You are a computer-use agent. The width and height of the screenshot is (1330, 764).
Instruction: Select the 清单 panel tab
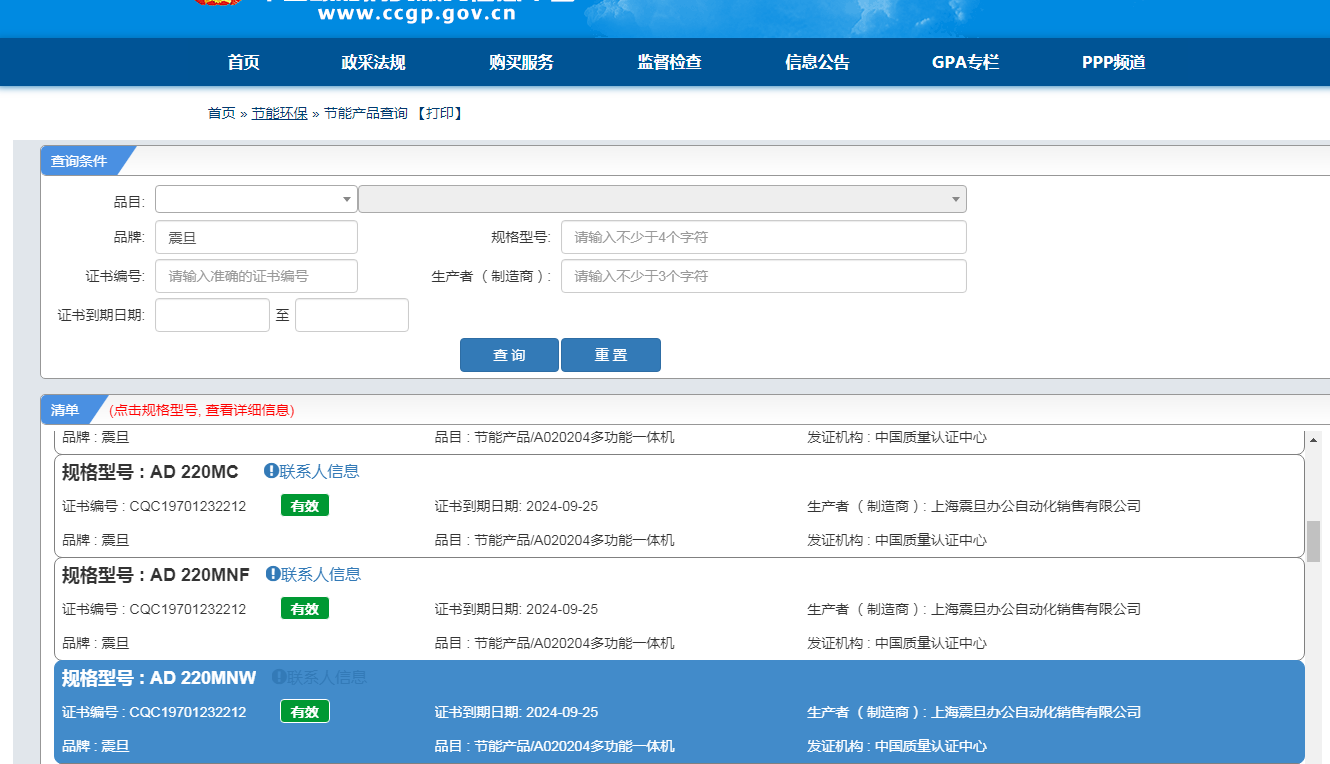65,410
